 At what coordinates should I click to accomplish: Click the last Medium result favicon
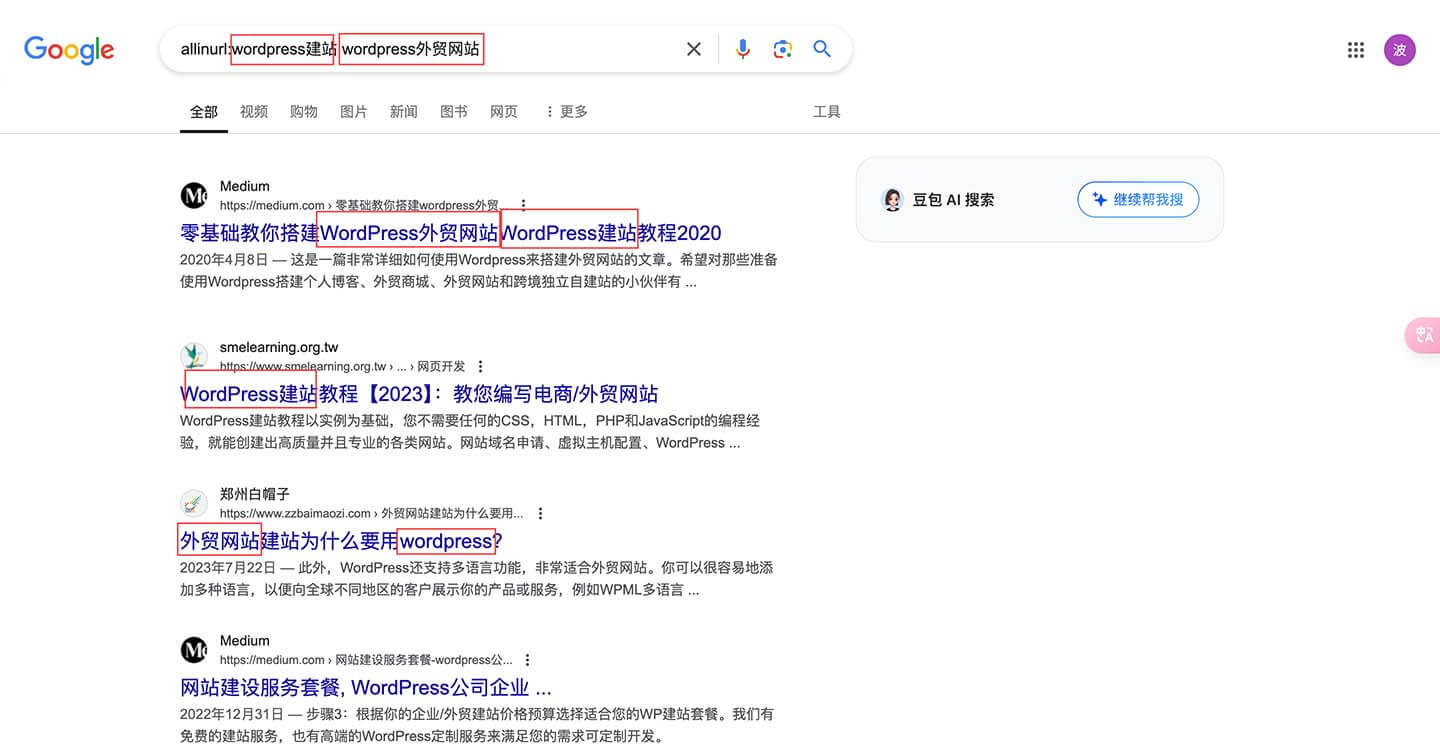tap(194, 650)
